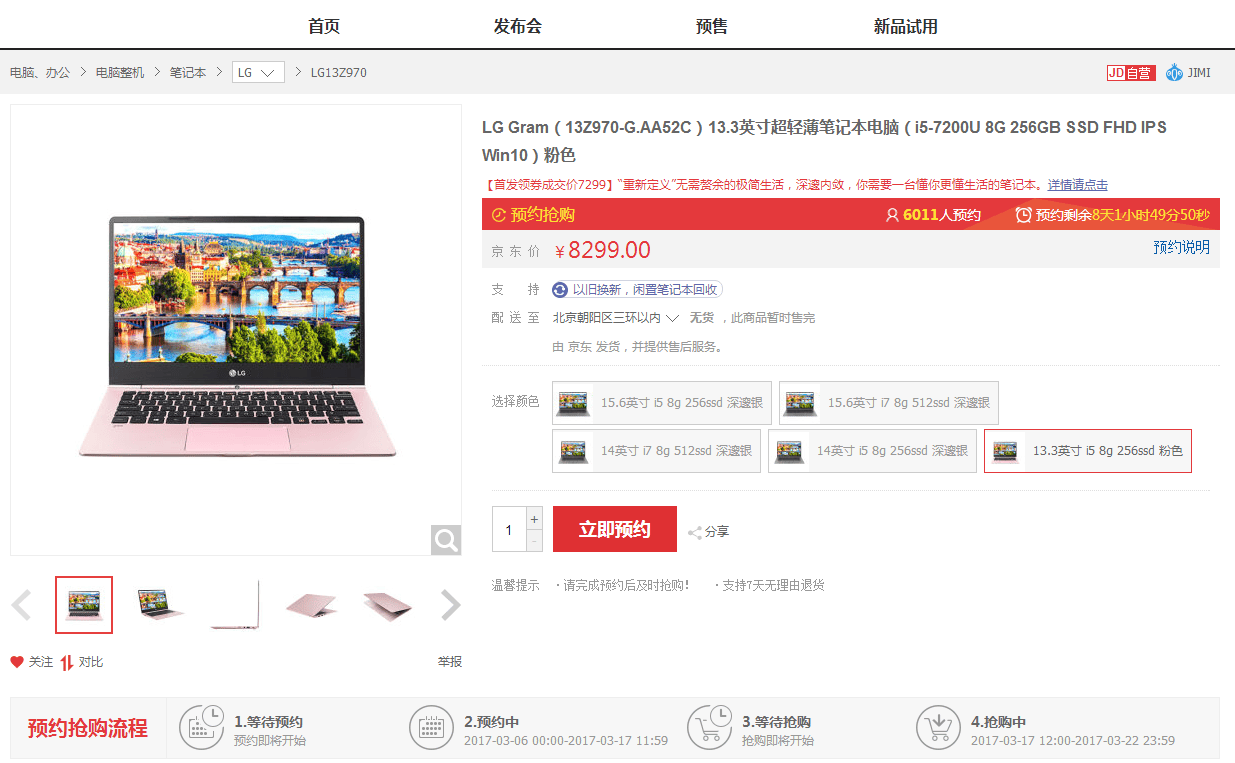Click the magnifier zoom icon on product image

(x=446, y=540)
